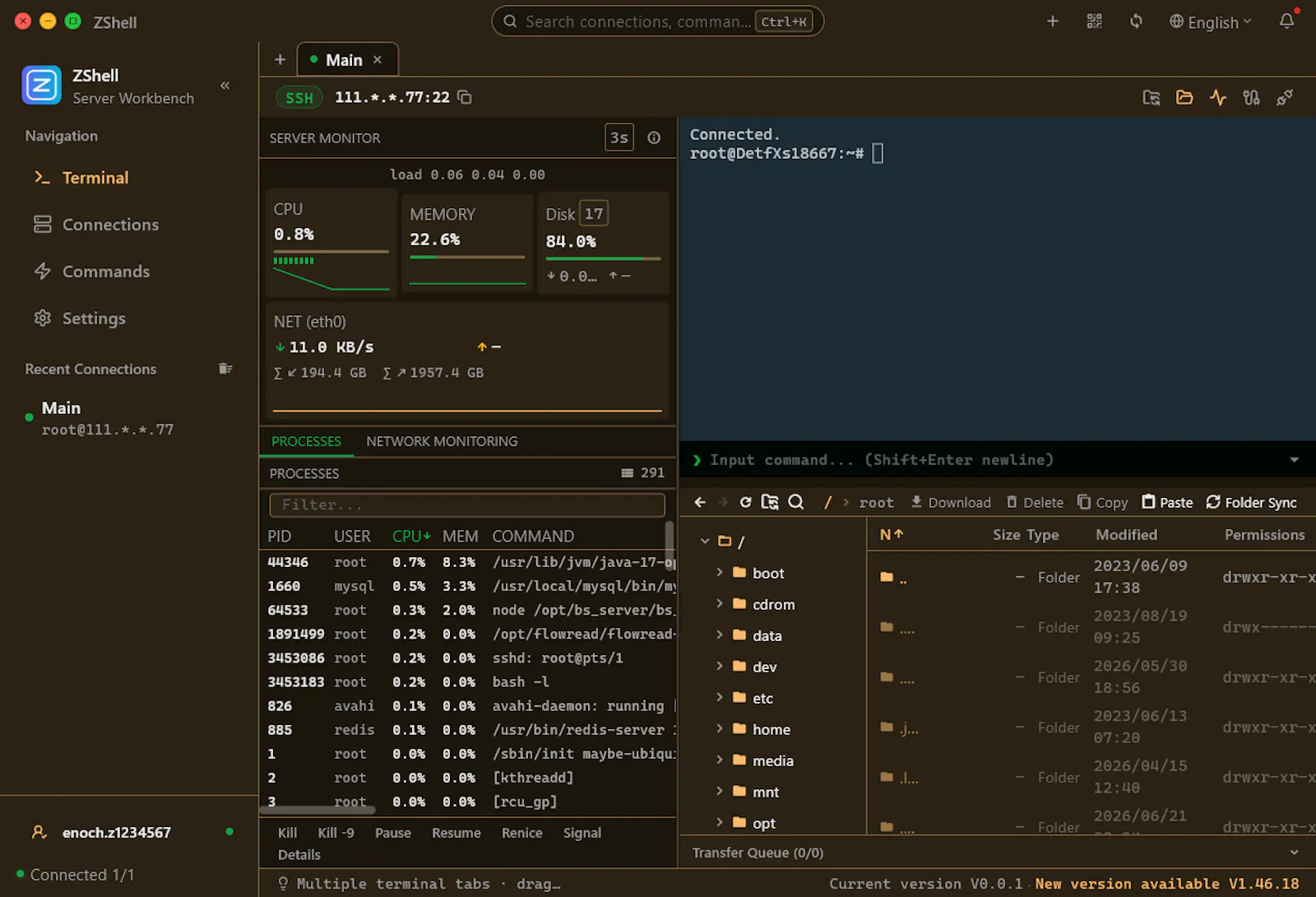Focus the connection search box
1316x897 pixels.
(657, 21)
